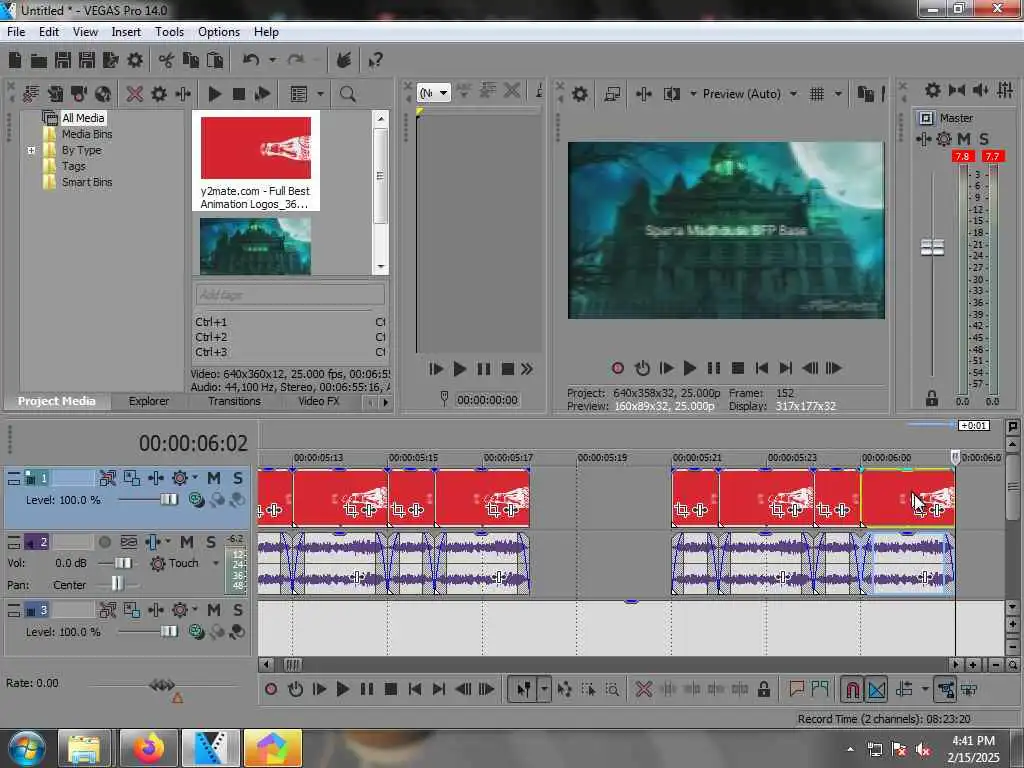The height and width of the screenshot is (768, 1024).
Task: Copy selection using the copy icon
Action: (x=191, y=61)
